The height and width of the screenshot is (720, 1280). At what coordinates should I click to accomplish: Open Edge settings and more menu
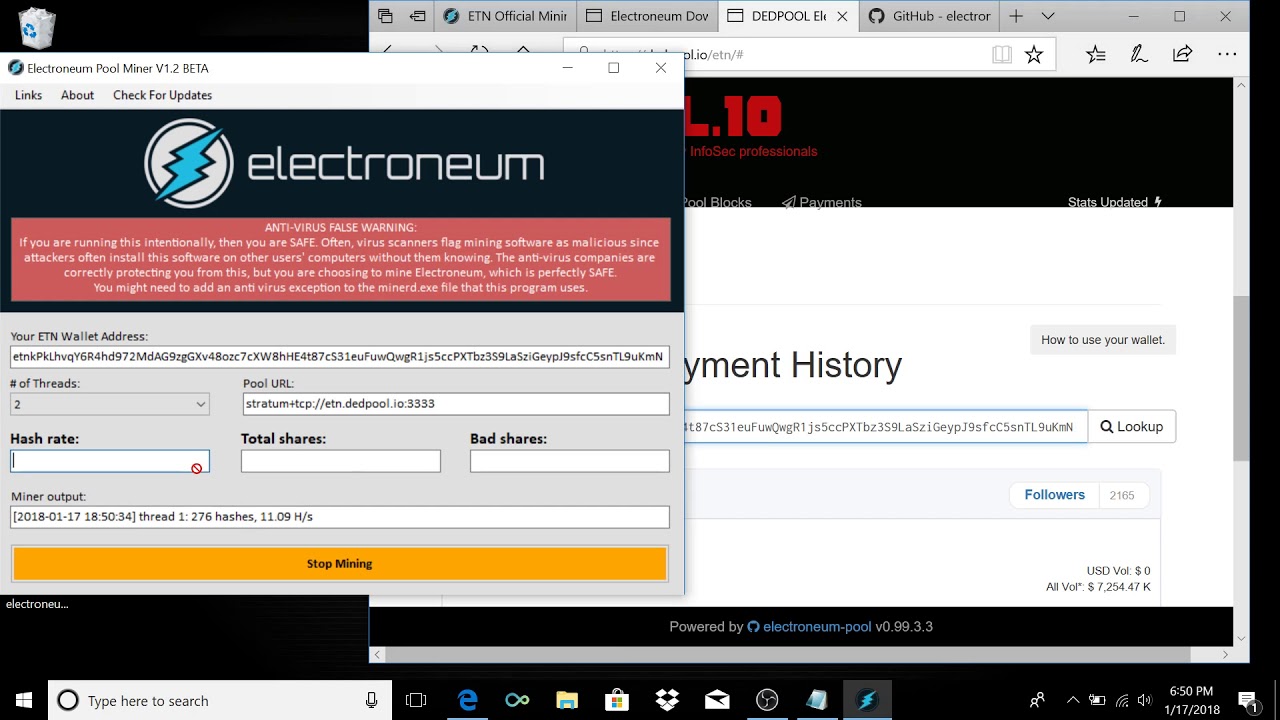pos(1227,54)
